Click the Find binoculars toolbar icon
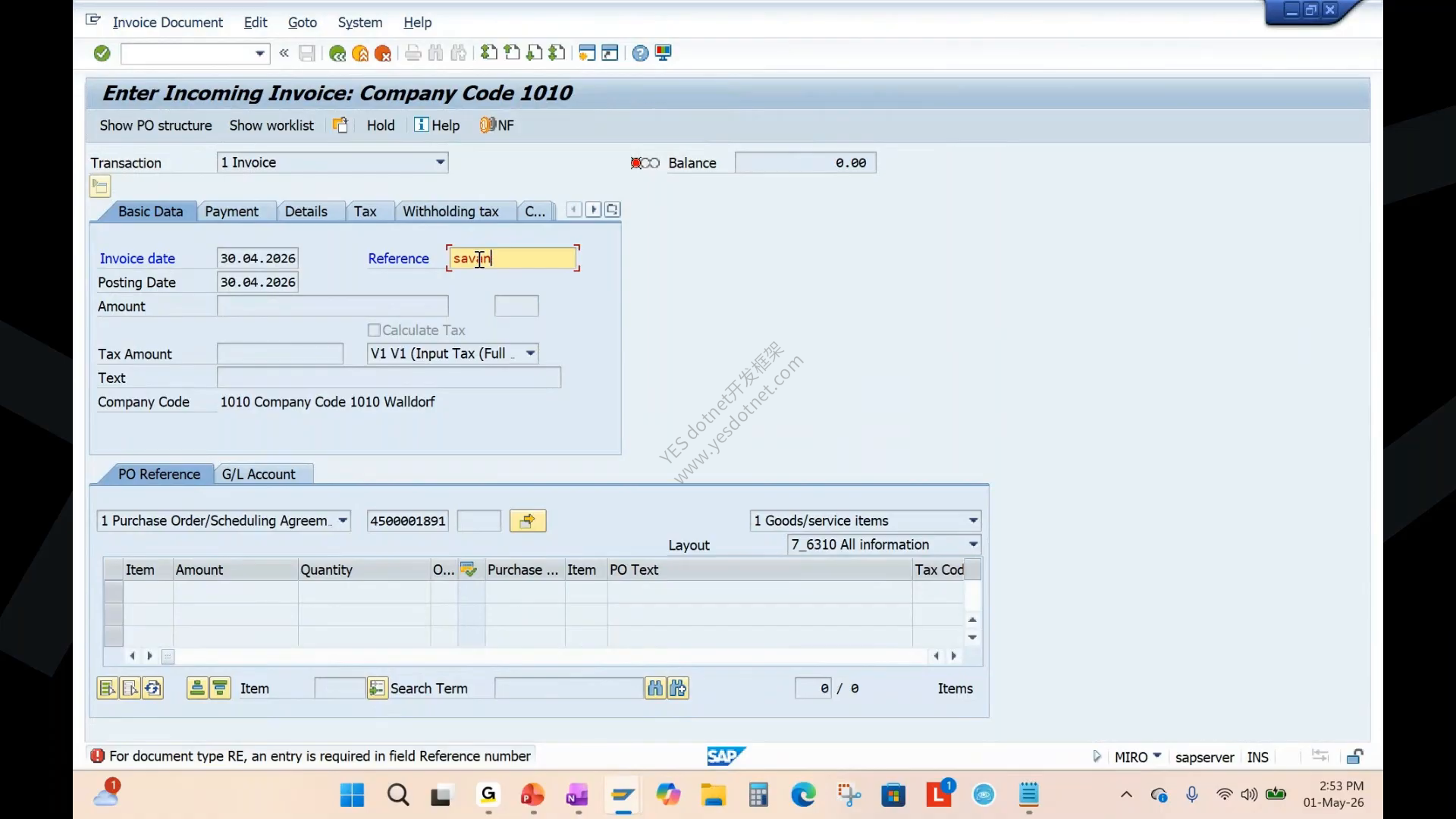1456x819 pixels. [436, 53]
